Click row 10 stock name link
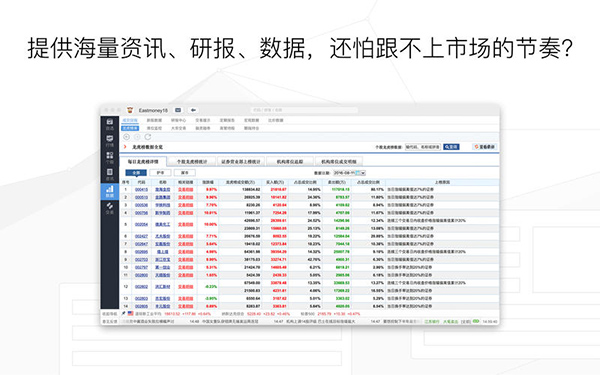Screen dimensions: 600x375 (163, 267)
